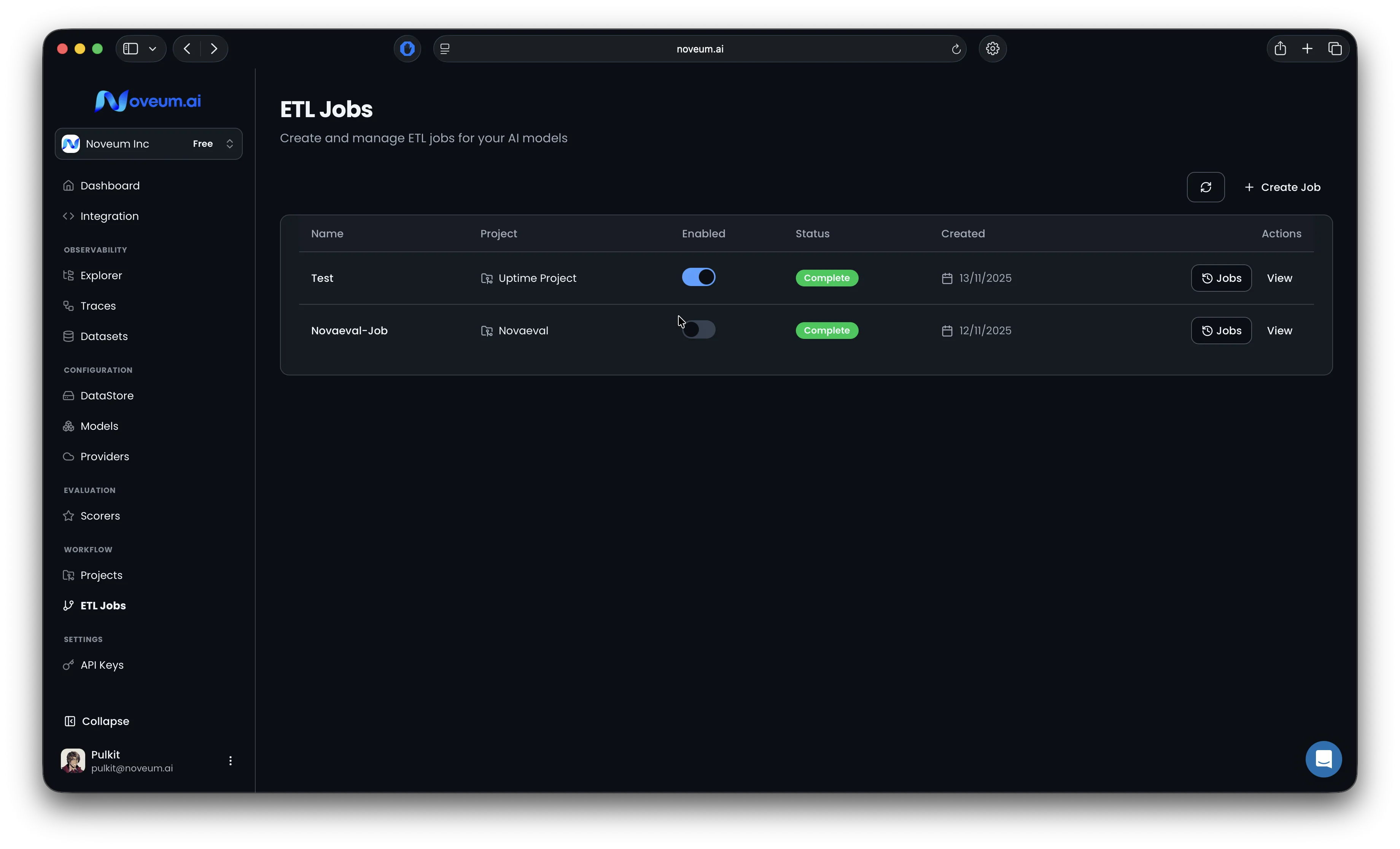1400x849 pixels.
Task: Click the browser shield privacy icon
Action: coord(407,49)
